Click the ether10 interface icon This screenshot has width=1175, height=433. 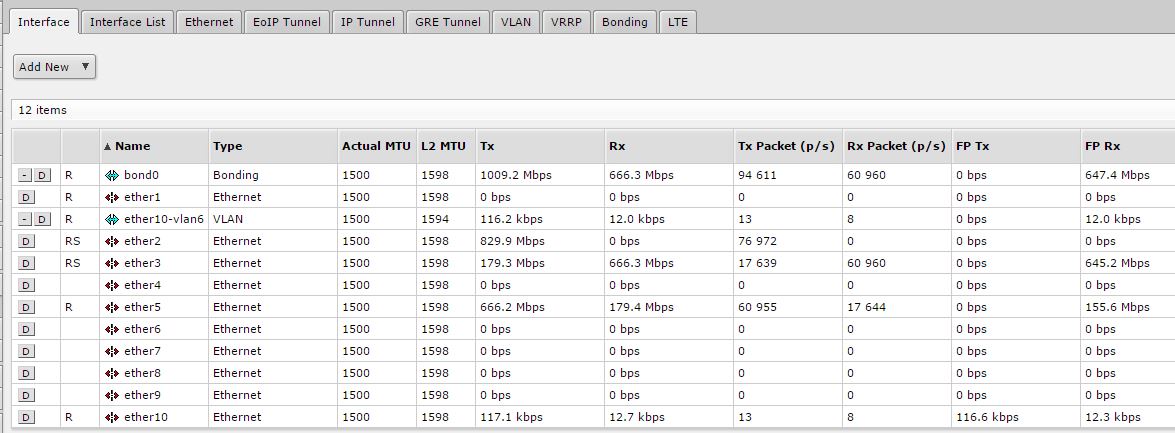click(x=112, y=417)
